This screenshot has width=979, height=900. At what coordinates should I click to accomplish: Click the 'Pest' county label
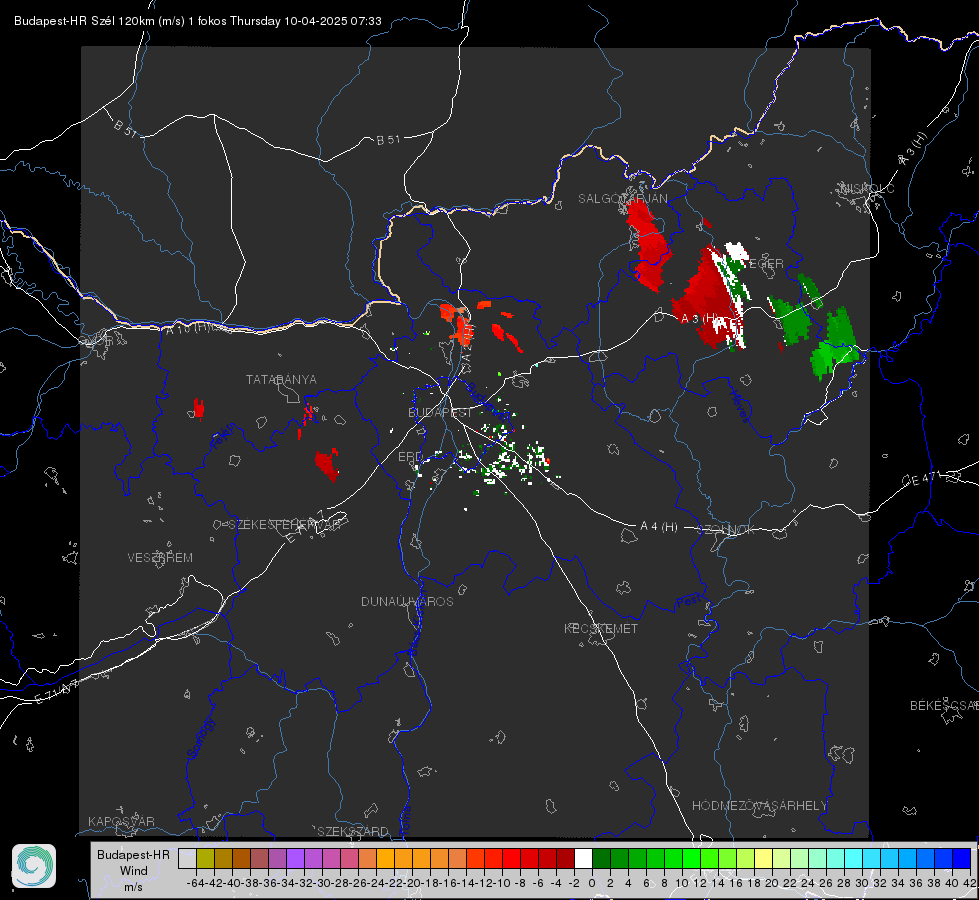(687, 602)
